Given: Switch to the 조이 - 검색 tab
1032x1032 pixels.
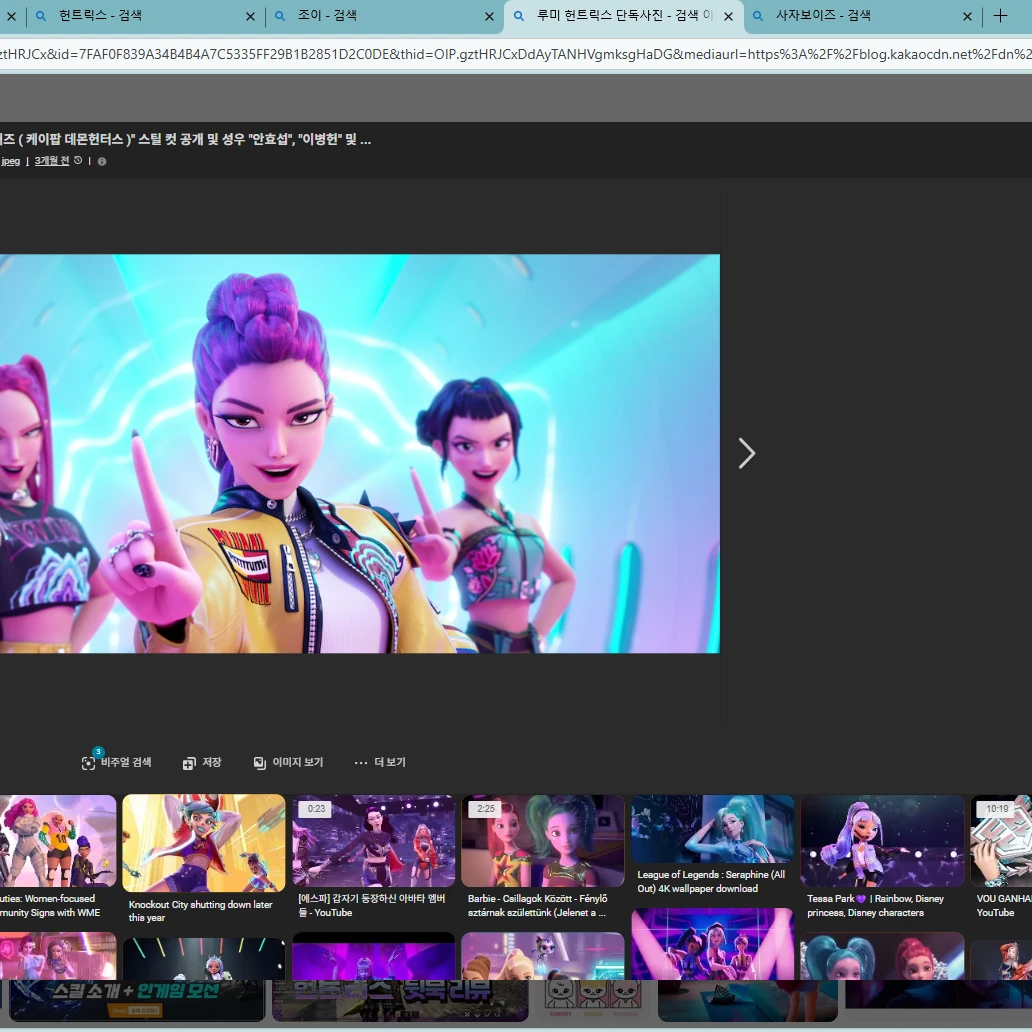Looking at the screenshot, I should click(x=378, y=16).
